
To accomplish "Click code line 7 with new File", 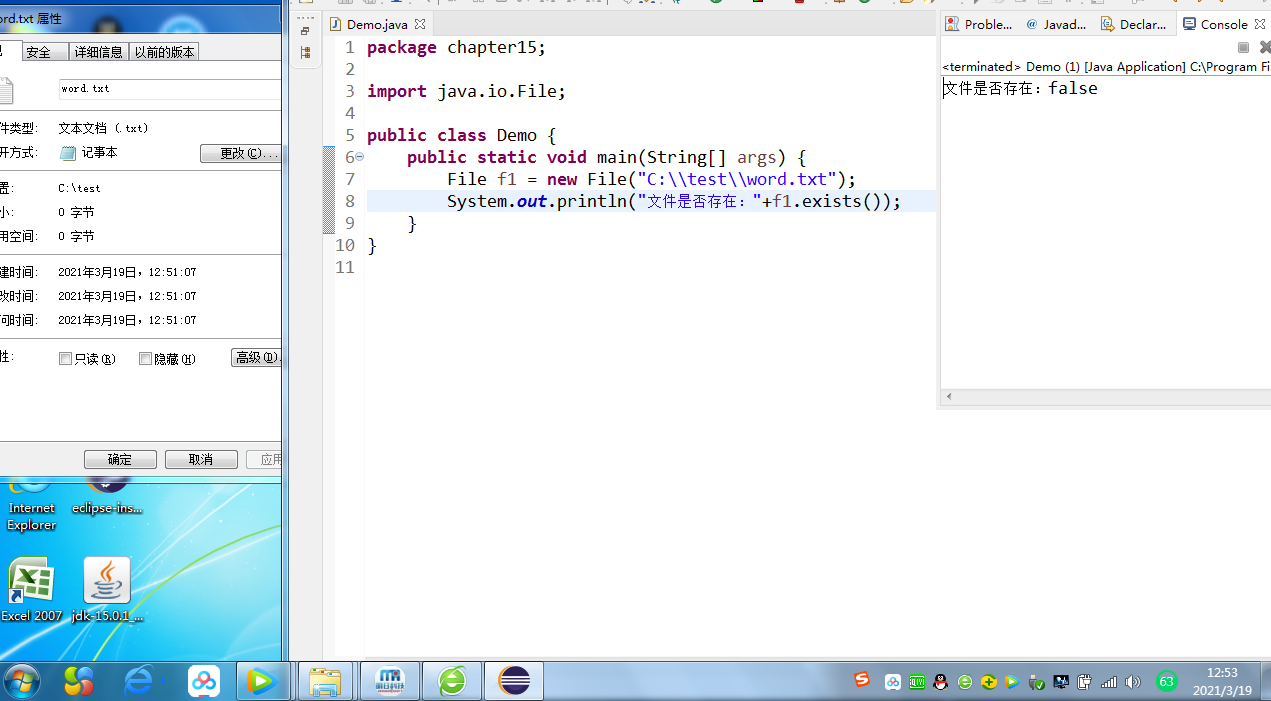I will (x=651, y=179).
